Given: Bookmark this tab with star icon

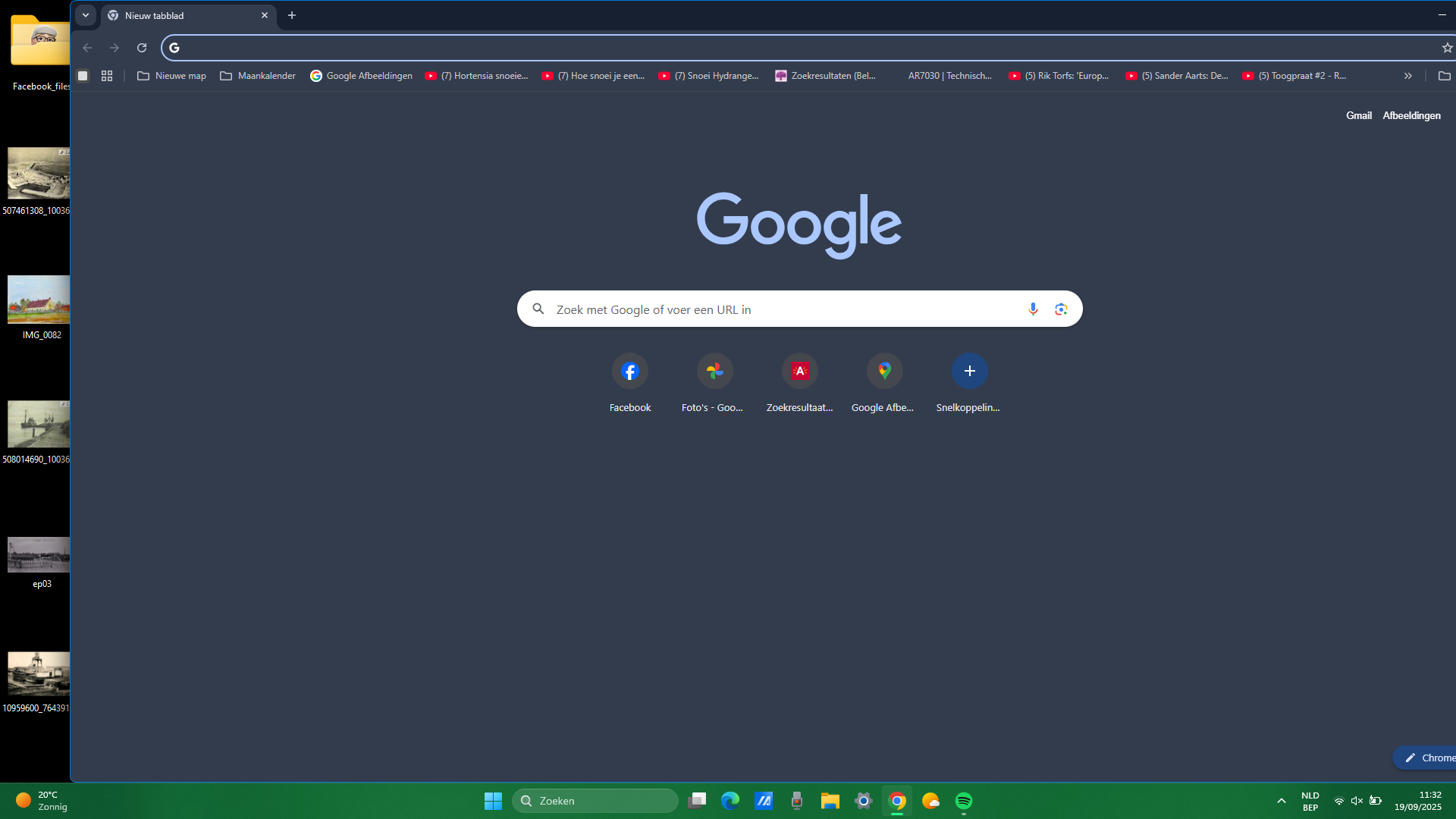Looking at the screenshot, I should [x=1447, y=48].
